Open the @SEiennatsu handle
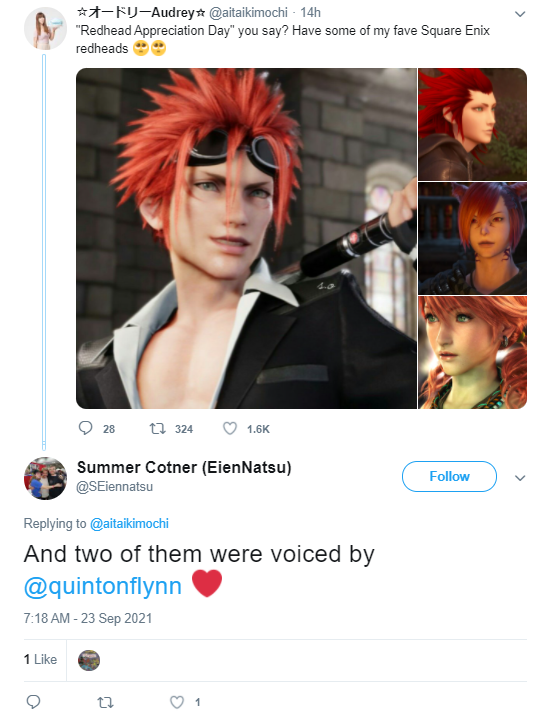The image size is (552, 716). tap(115, 487)
